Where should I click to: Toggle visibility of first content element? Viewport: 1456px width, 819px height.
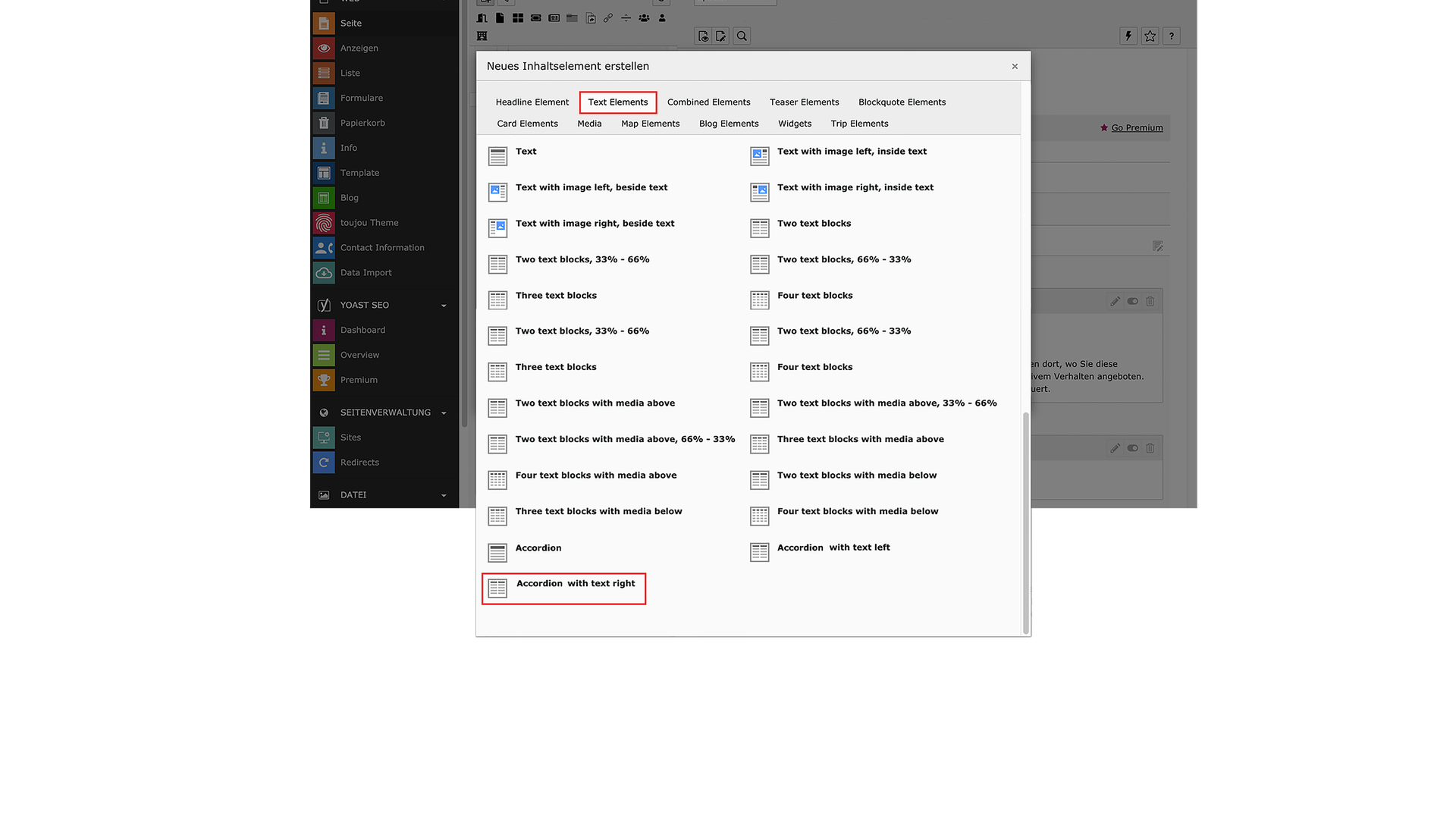pyautogui.click(x=1132, y=302)
